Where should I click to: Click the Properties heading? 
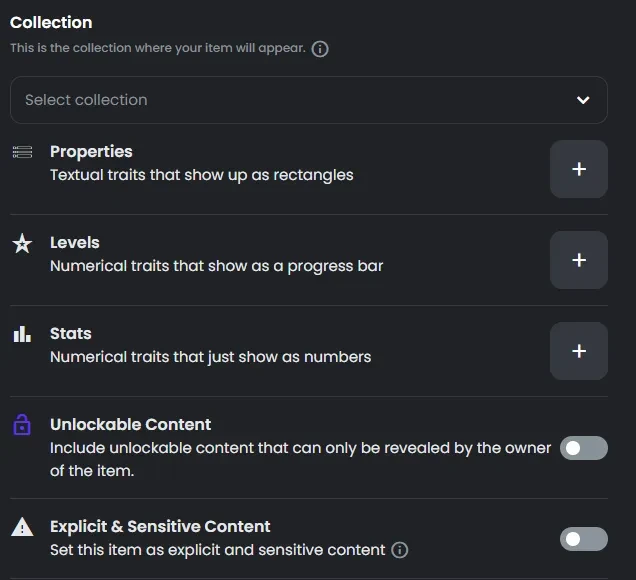coord(91,152)
